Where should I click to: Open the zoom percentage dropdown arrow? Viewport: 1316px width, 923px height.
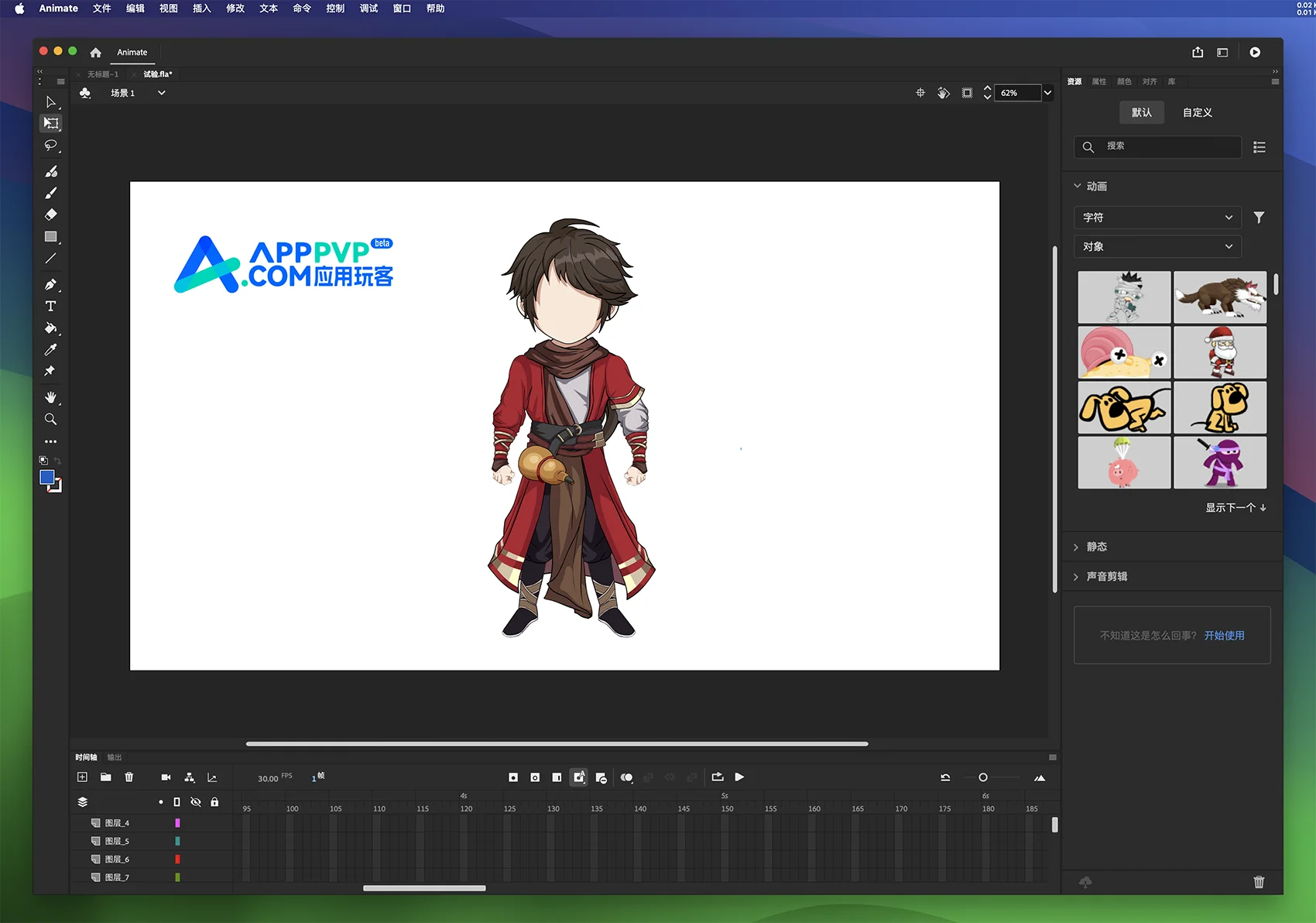pos(1047,93)
